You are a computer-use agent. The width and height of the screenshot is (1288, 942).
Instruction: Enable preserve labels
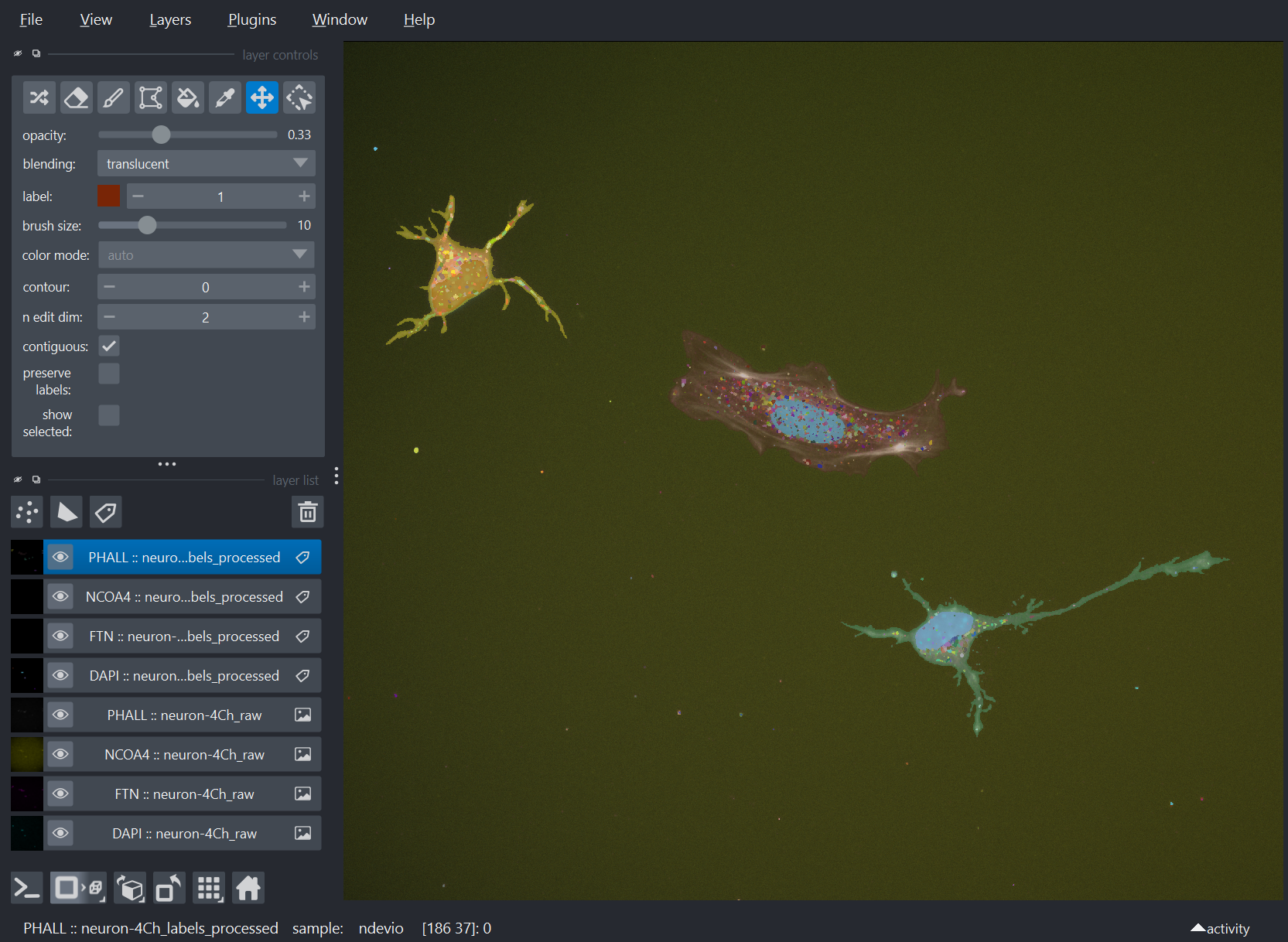(109, 373)
